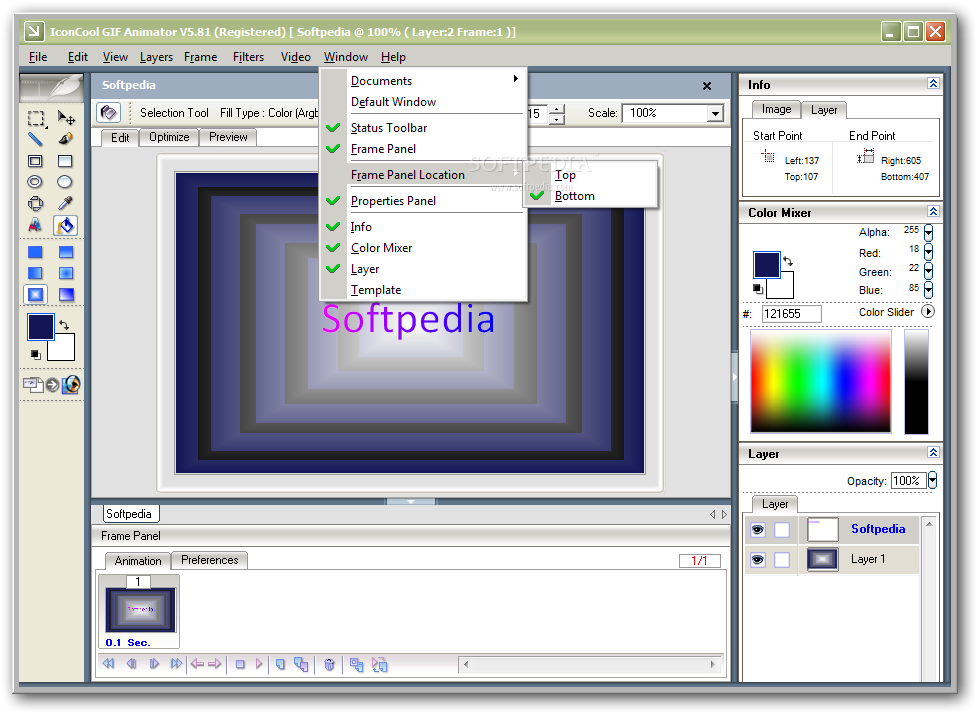Screen dimensions: 978x714
Task: Select the paint bucket fill tool
Action: (65, 225)
